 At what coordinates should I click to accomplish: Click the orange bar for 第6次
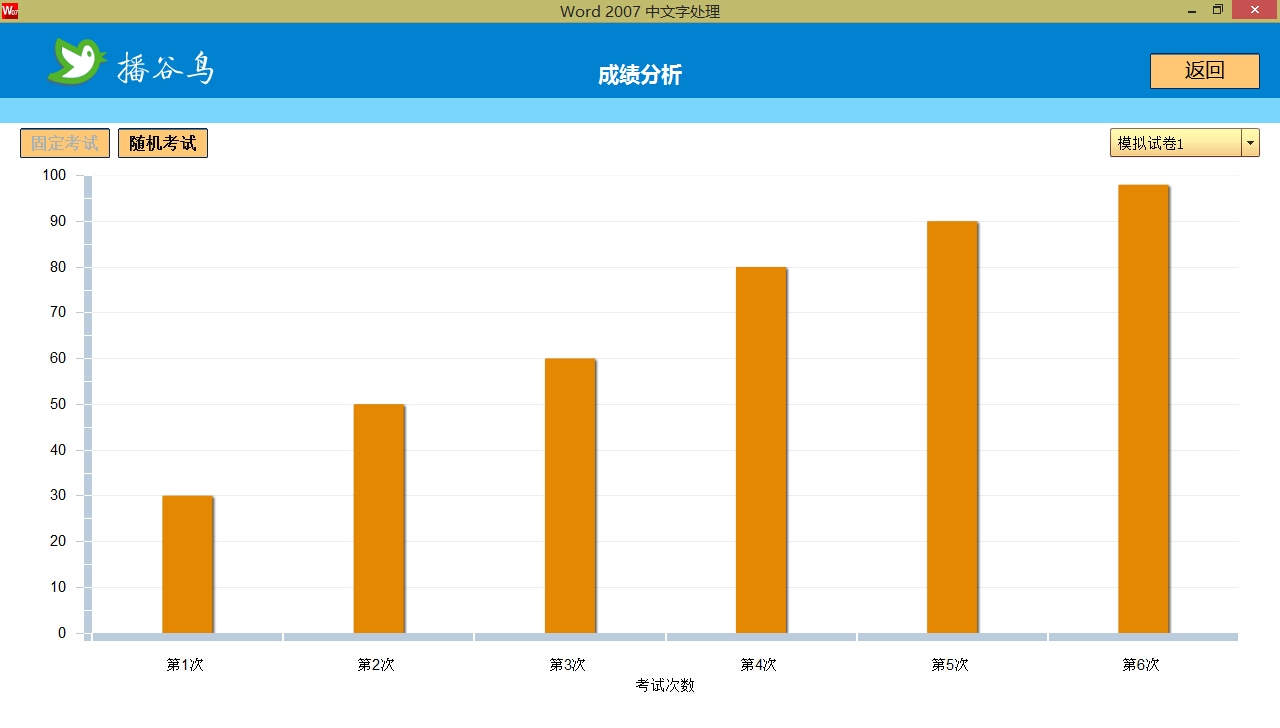coord(1143,409)
